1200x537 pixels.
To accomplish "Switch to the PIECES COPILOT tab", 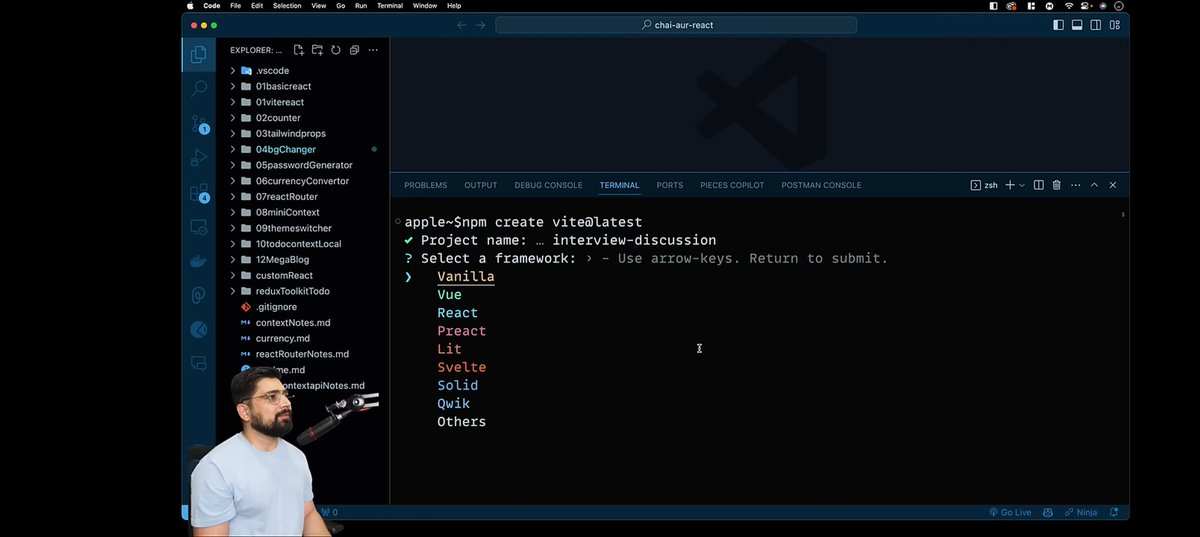I will tap(732, 185).
